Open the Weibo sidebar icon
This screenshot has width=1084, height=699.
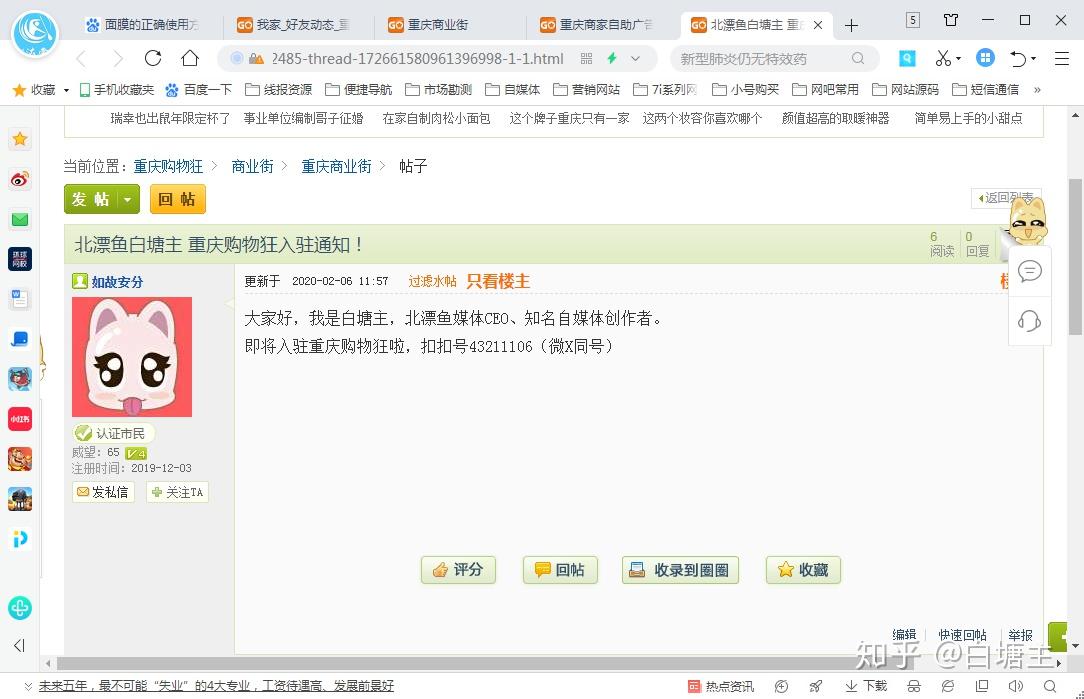point(20,180)
